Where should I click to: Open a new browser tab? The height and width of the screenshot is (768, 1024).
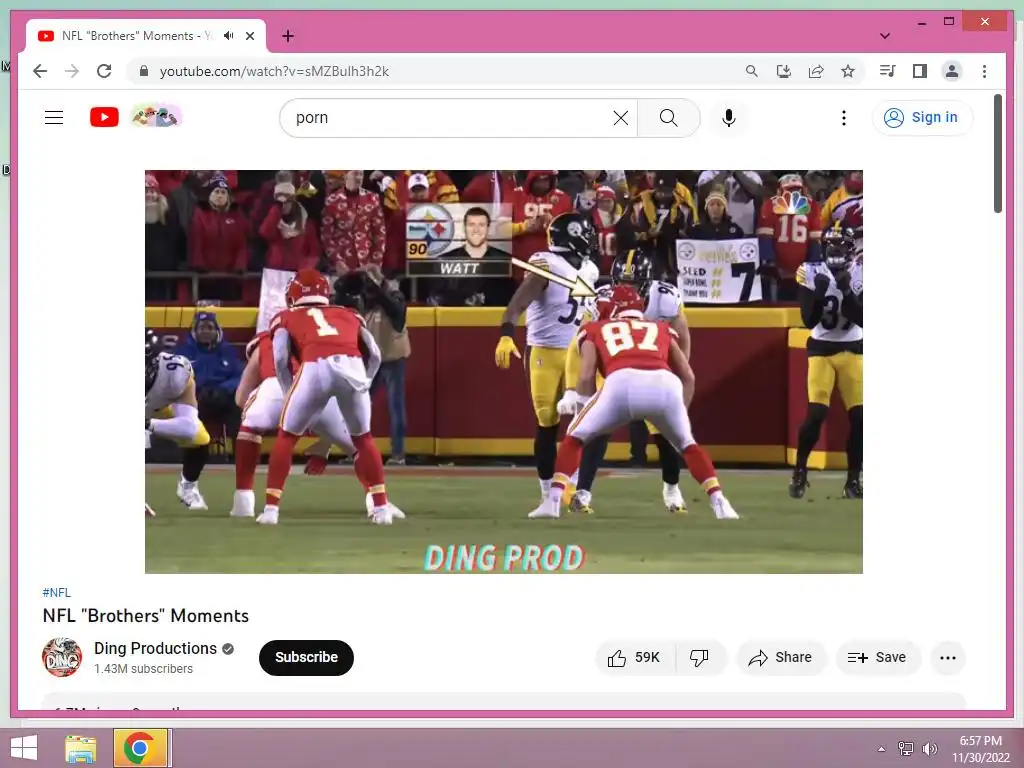[x=288, y=36]
